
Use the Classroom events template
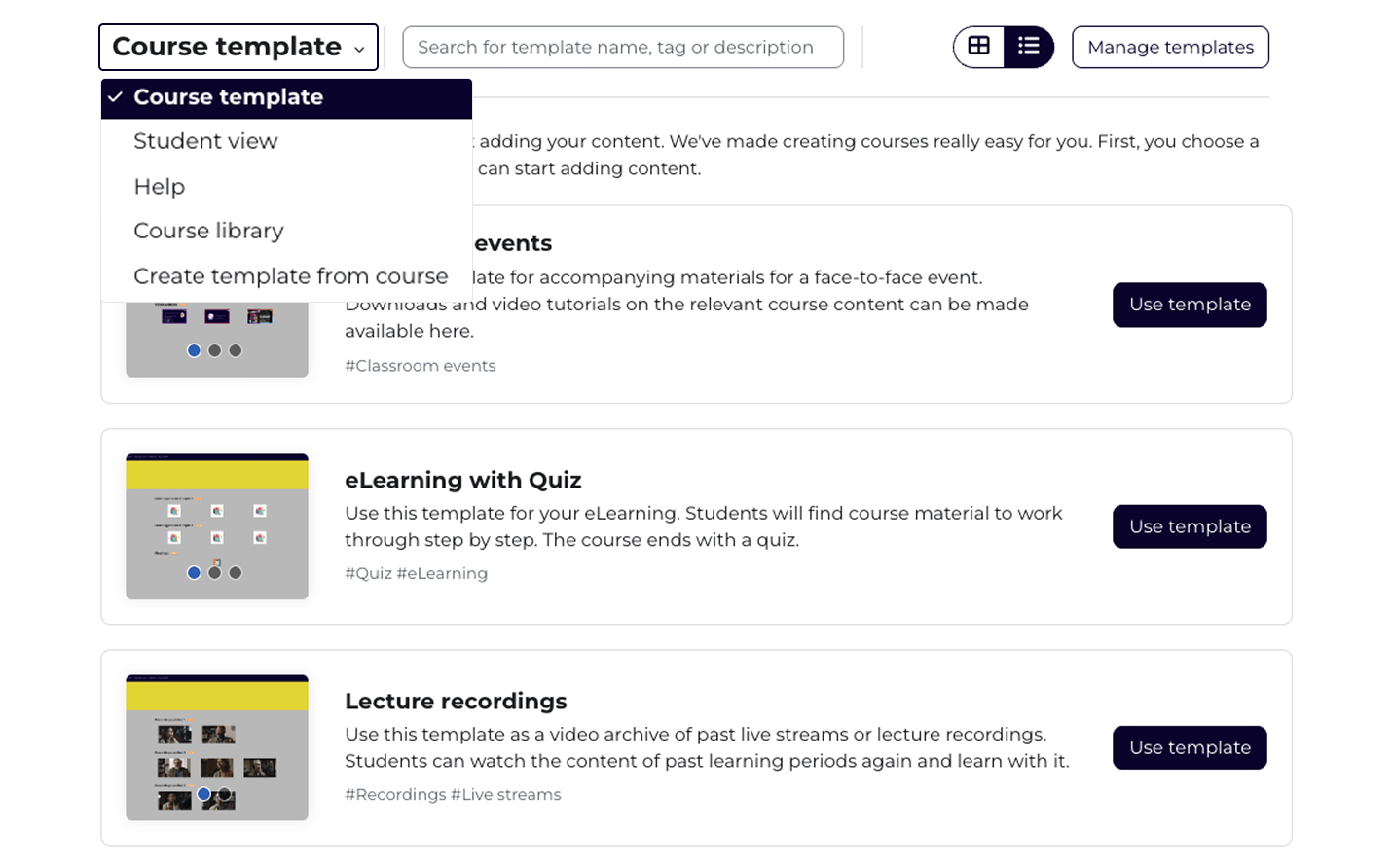pos(1190,305)
